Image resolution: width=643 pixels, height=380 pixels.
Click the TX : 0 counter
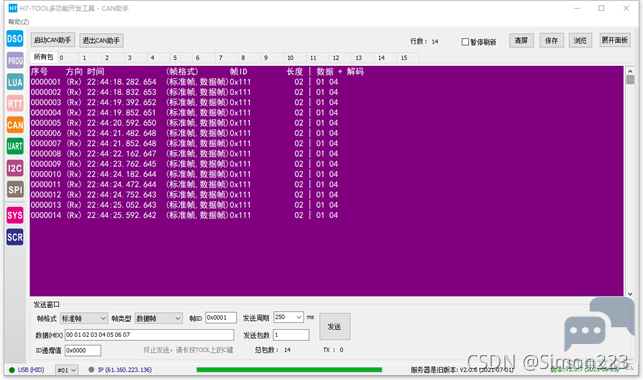tap(333, 350)
